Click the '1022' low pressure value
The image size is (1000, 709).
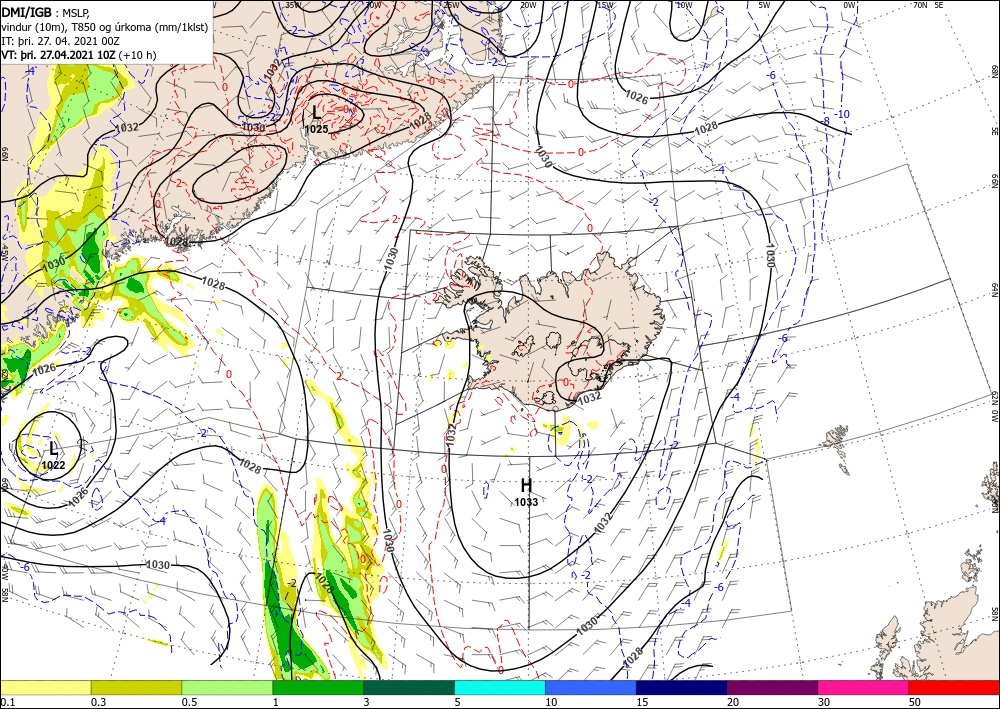53,465
